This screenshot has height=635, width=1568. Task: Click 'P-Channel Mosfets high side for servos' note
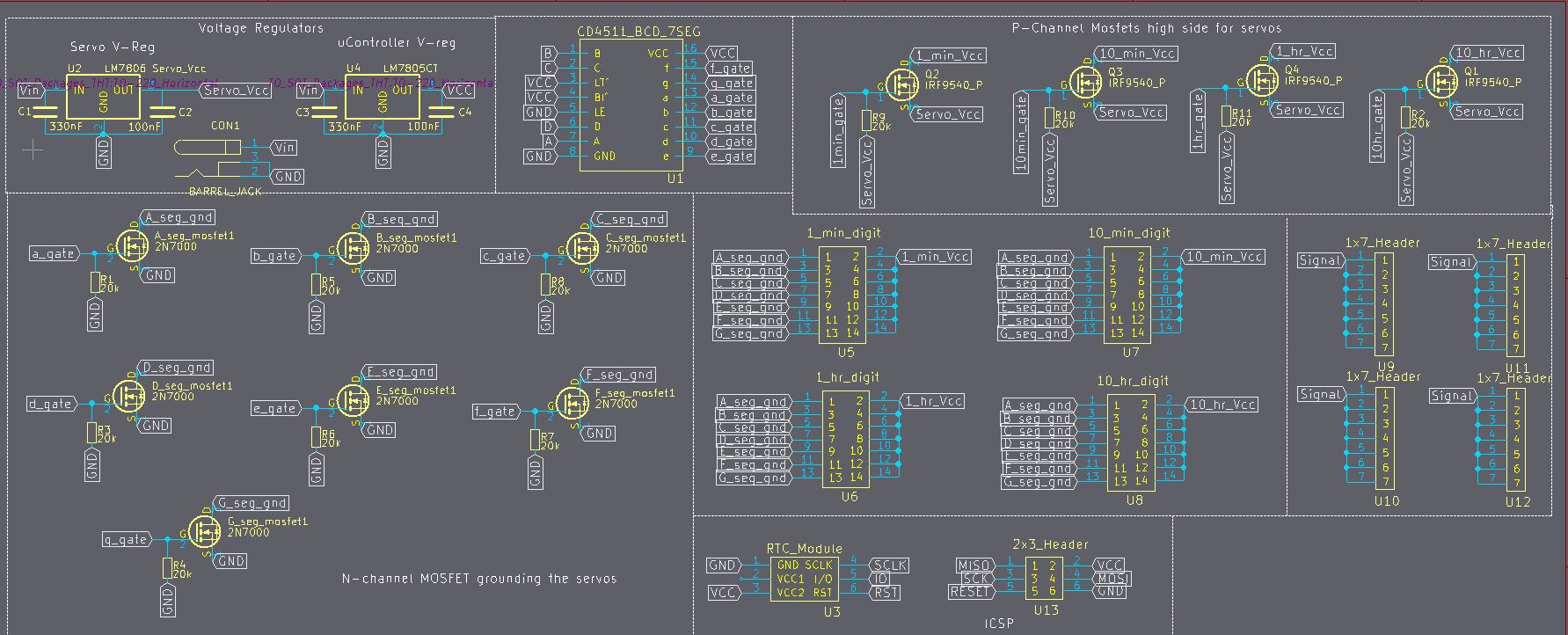(x=1147, y=28)
